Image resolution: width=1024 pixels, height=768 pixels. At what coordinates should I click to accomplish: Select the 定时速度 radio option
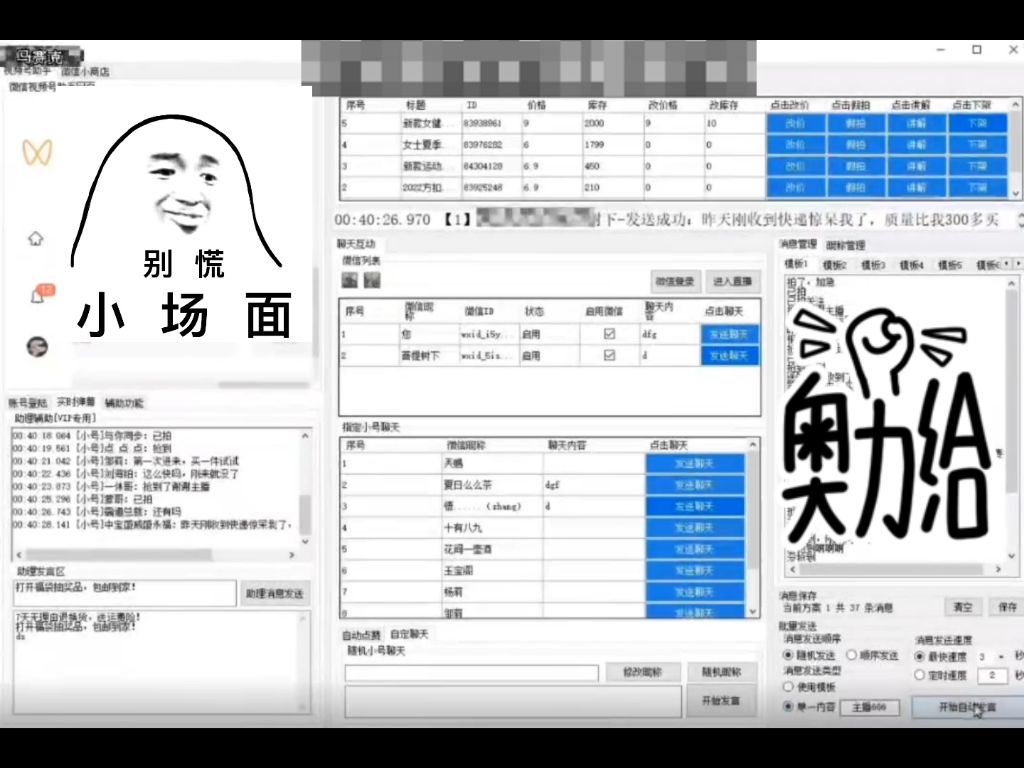pos(920,674)
